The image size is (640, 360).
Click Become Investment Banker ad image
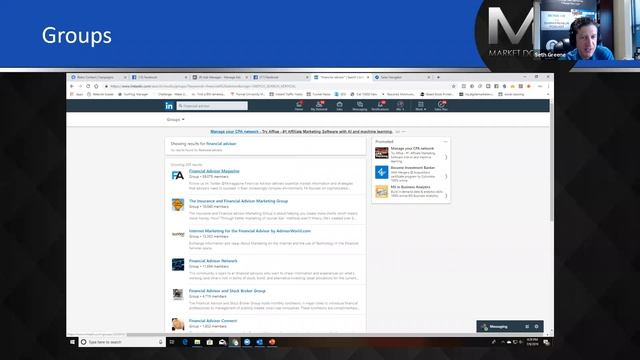[382, 172]
